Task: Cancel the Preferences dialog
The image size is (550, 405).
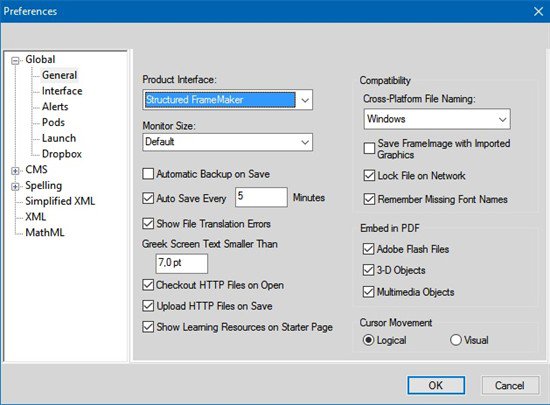Action: (x=510, y=385)
